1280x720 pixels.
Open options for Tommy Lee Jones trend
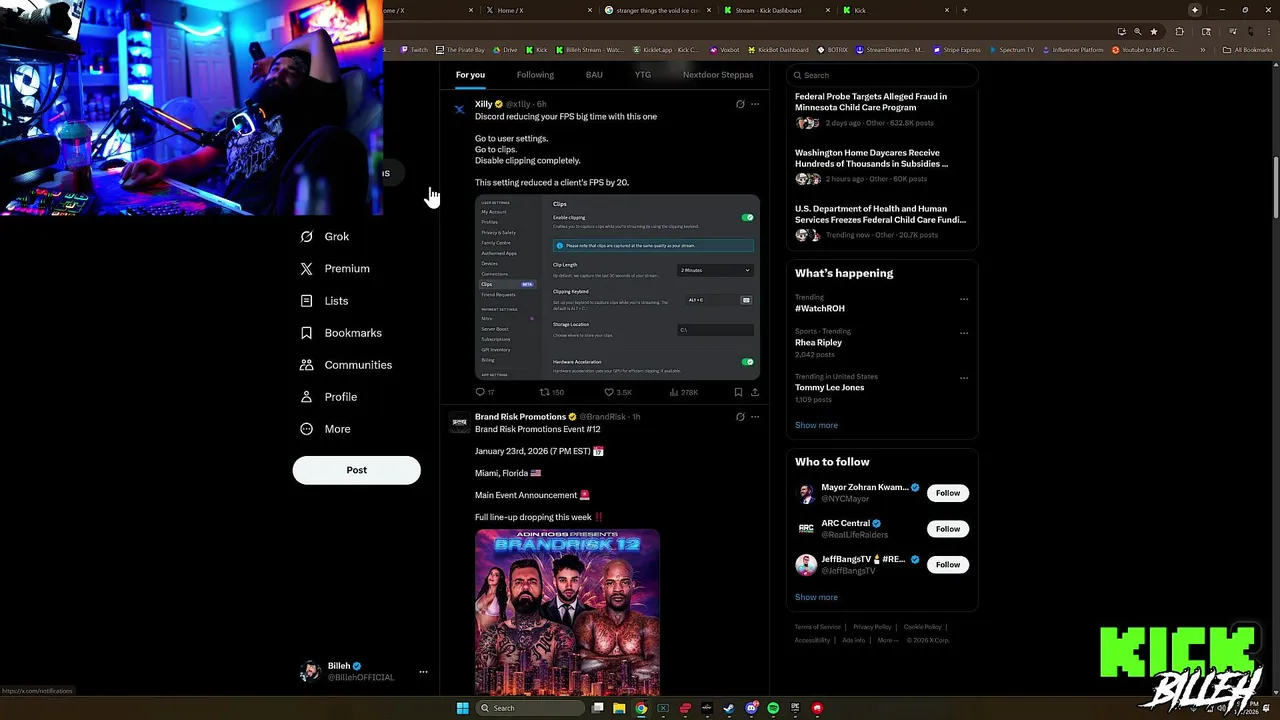(964, 378)
